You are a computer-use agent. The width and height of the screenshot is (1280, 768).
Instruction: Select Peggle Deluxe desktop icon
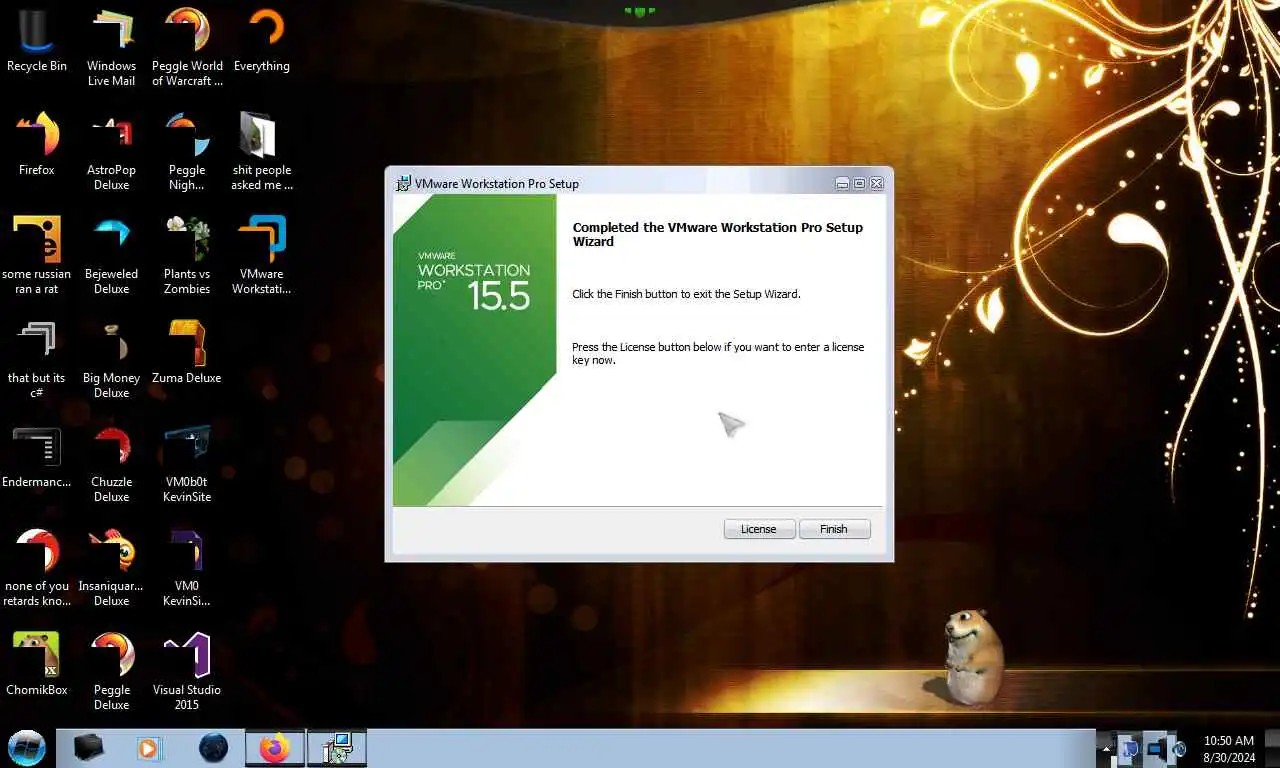coord(112,672)
